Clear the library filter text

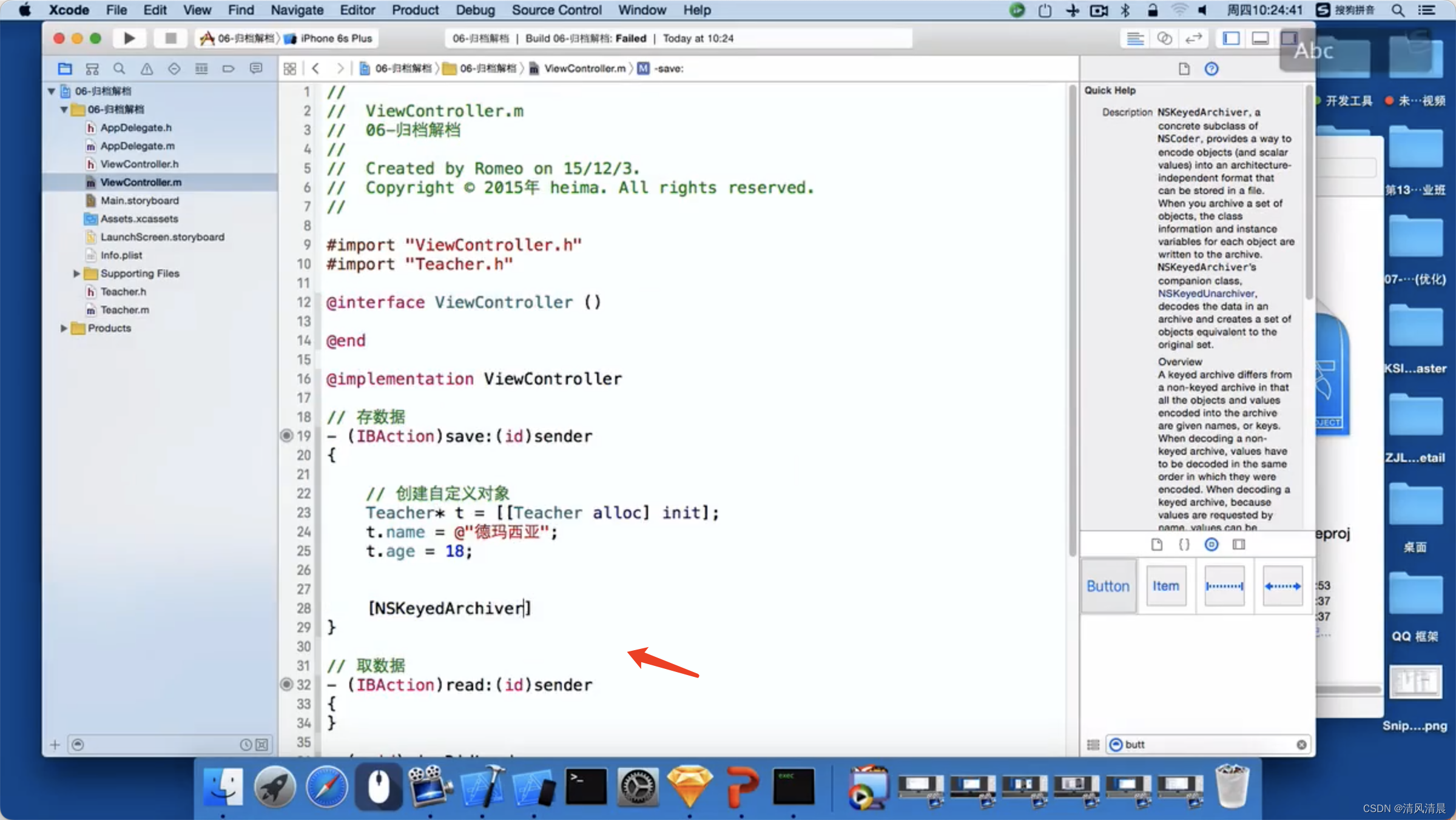pyautogui.click(x=1301, y=744)
